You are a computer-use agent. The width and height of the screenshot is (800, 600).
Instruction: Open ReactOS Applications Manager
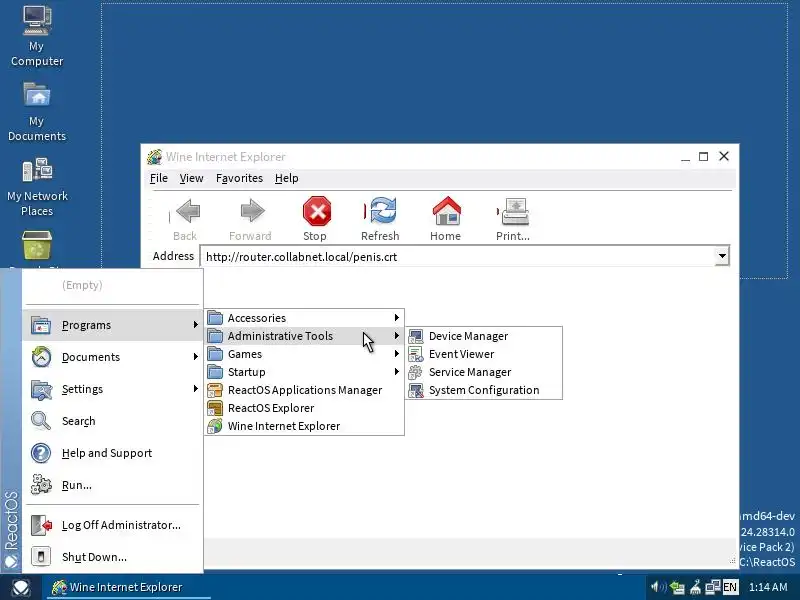pyautogui.click(x=305, y=390)
